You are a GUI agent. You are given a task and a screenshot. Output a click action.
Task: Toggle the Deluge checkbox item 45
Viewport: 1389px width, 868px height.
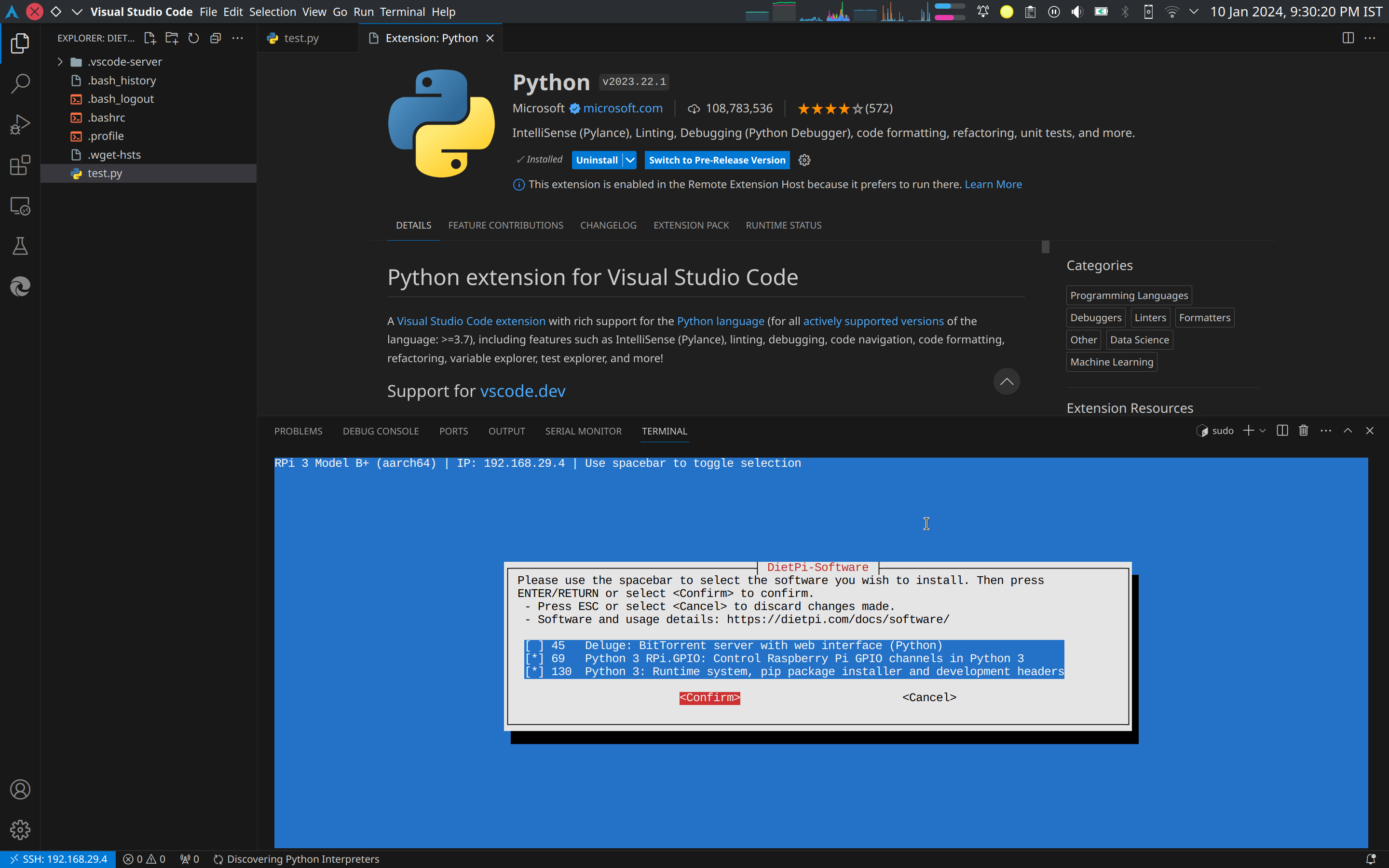pos(534,645)
